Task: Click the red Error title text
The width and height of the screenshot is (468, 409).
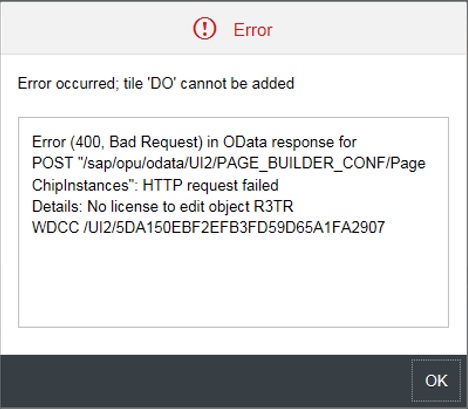Action: point(253,30)
